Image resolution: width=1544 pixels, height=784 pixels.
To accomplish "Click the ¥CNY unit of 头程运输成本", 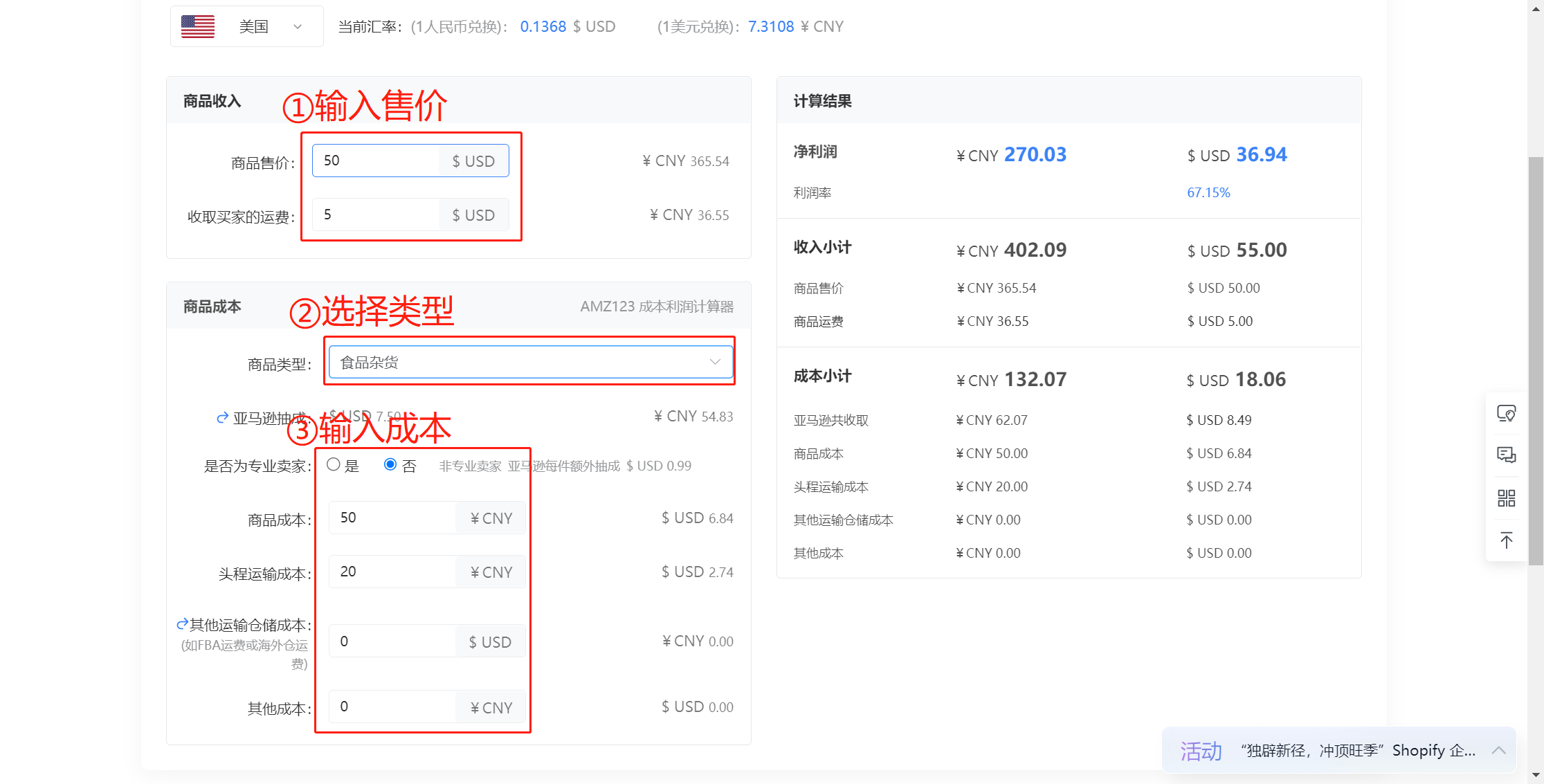I will pyautogui.click(x=491, y=572).
